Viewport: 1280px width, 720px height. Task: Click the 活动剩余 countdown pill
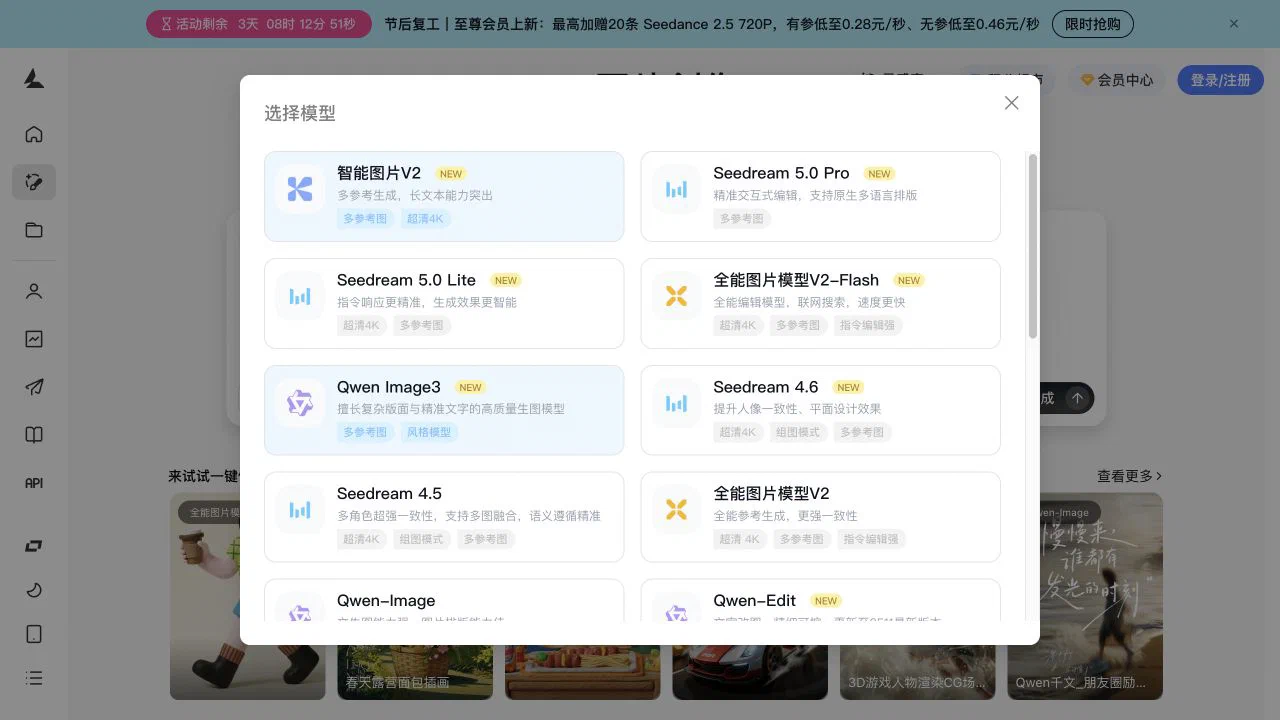[259, 24]
